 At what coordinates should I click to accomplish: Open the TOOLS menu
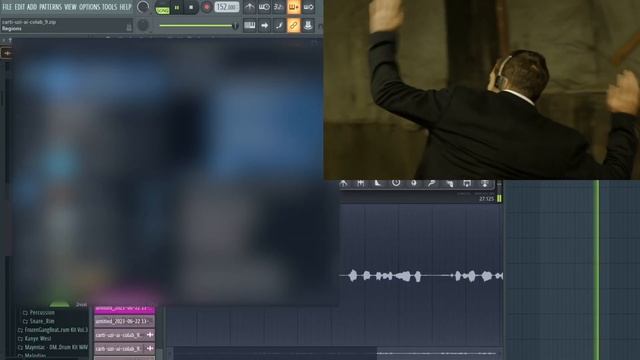tap(109, 7)
